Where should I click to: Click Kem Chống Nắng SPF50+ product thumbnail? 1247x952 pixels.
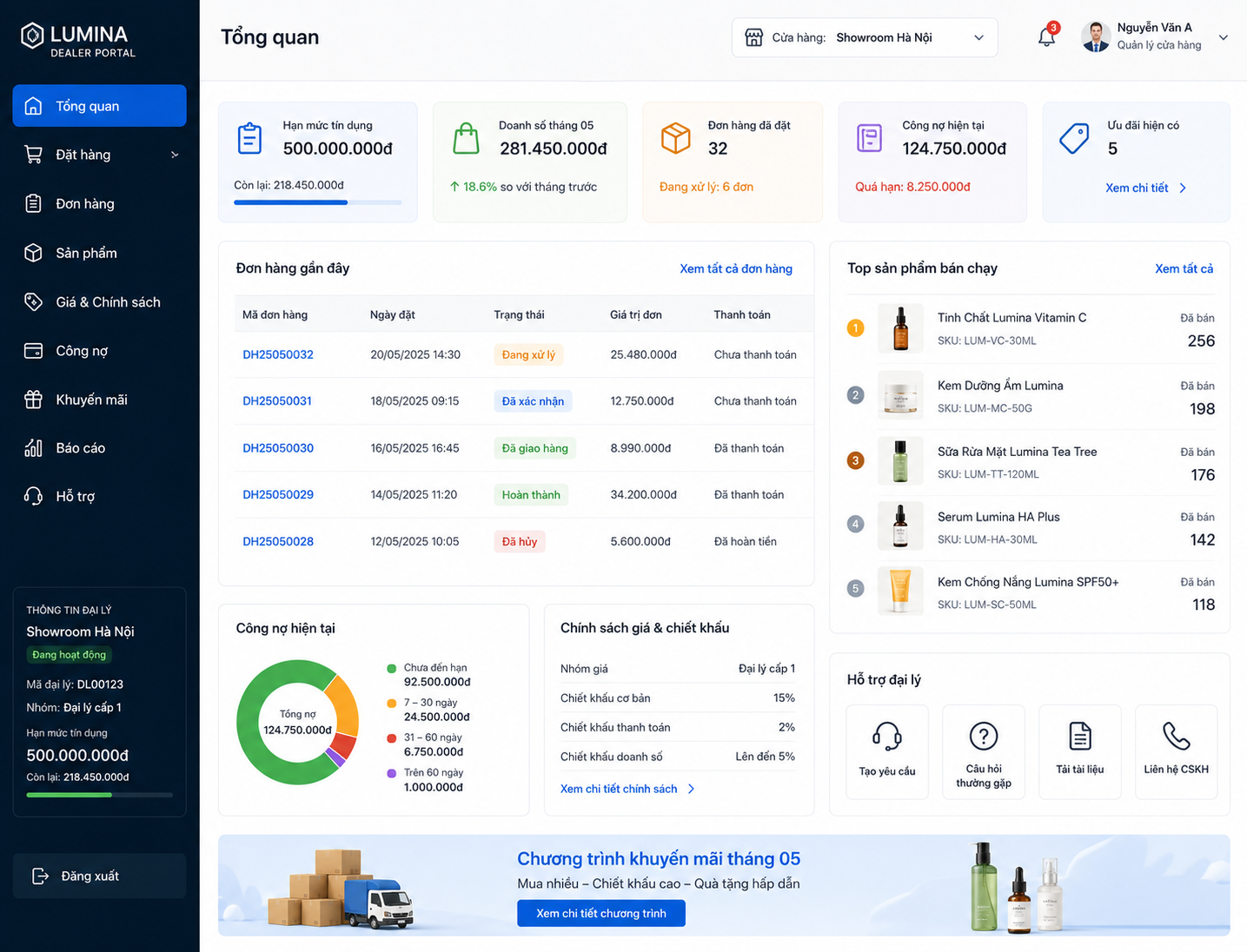[900, 592]
